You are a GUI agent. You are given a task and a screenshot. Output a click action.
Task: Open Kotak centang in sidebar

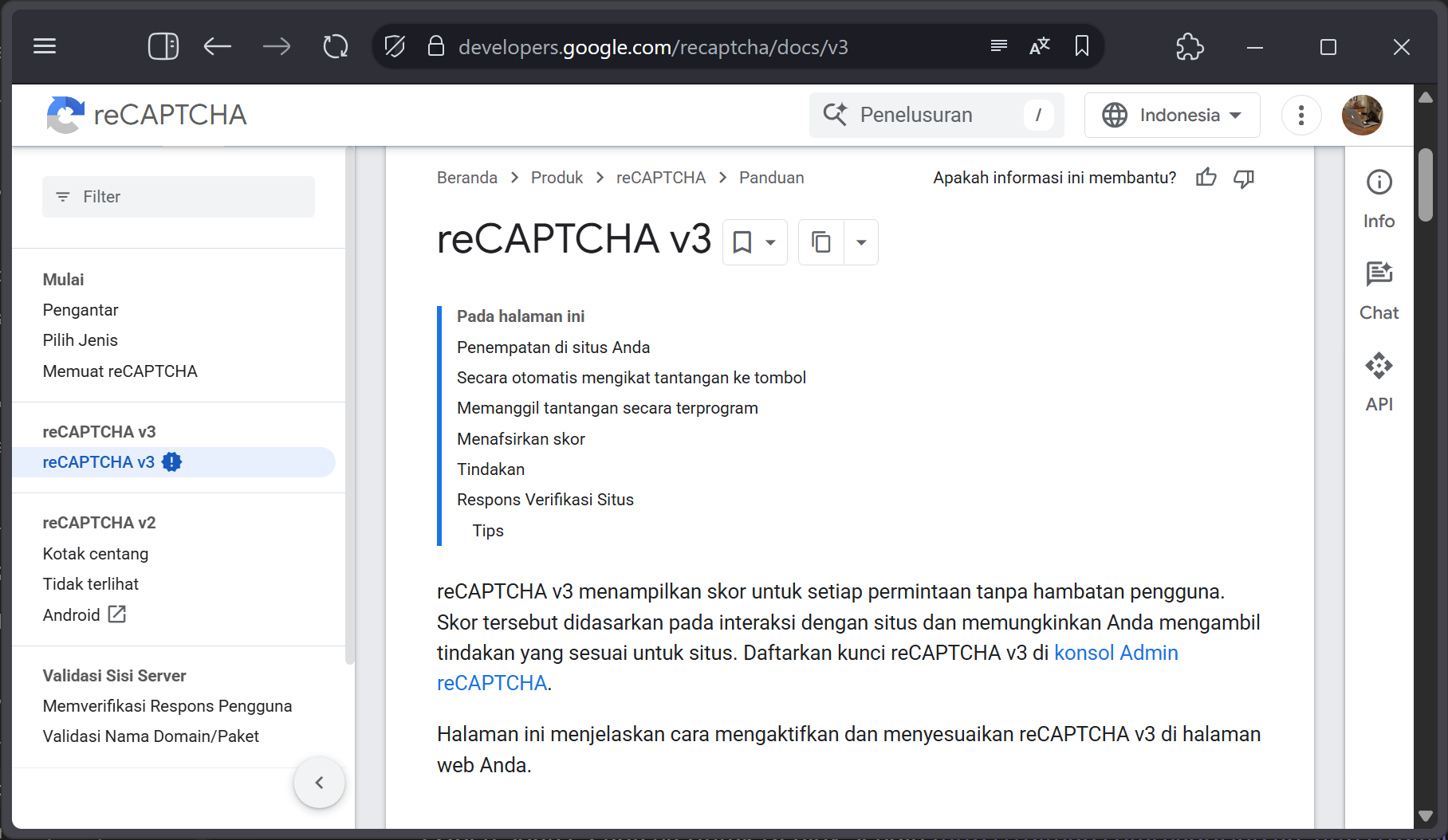tap(96, 554)
